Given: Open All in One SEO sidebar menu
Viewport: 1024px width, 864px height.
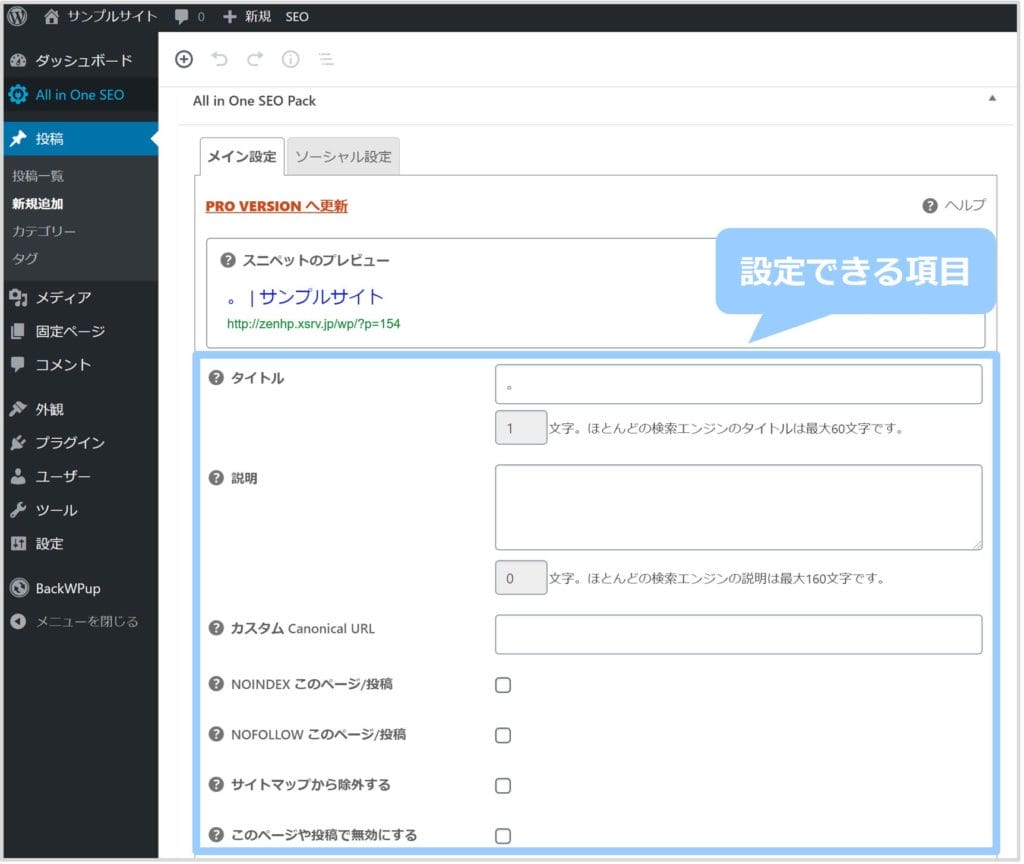Looking at the screenshot, I should [80, 95].
